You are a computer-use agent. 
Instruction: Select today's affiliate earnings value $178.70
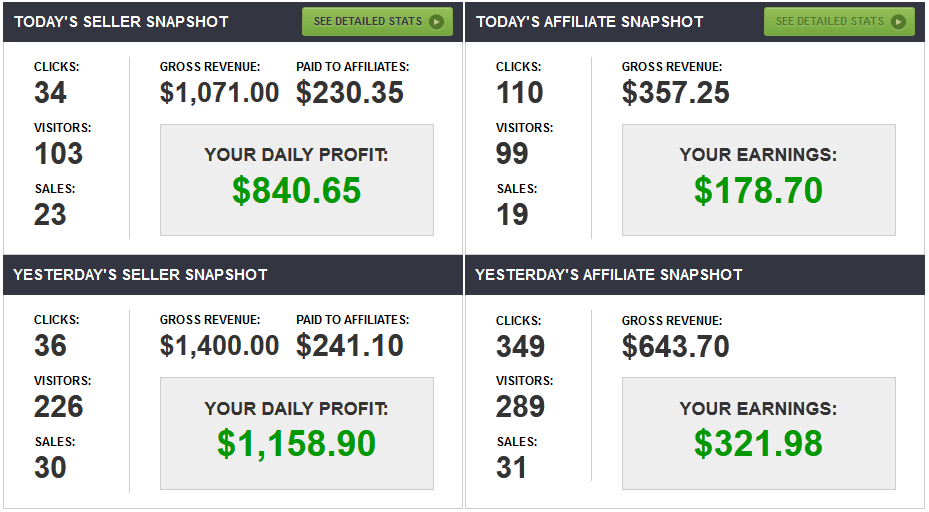[758, 190]
